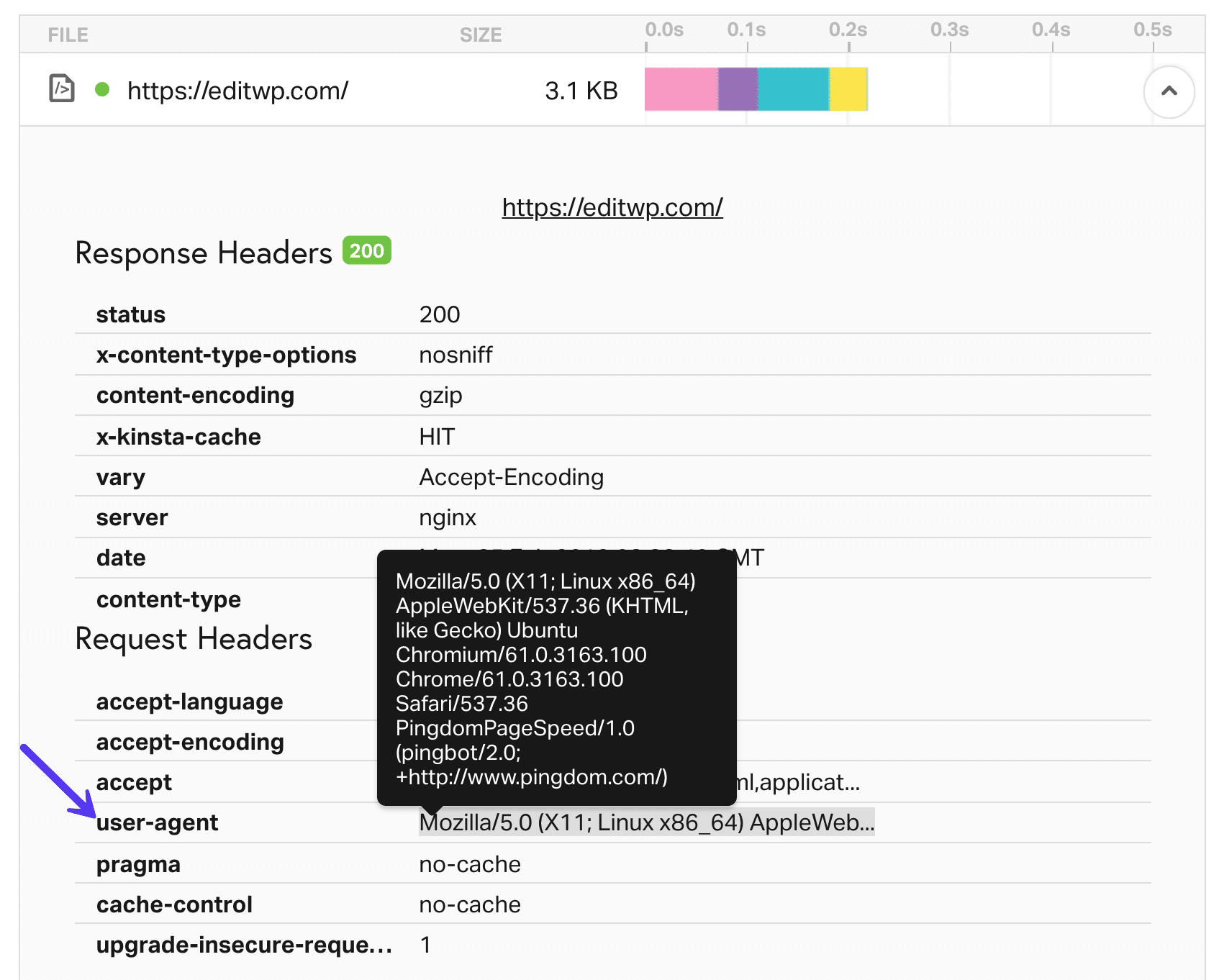
Task: Open https://editwp.com/ from the file row
Action: (237, 89)
